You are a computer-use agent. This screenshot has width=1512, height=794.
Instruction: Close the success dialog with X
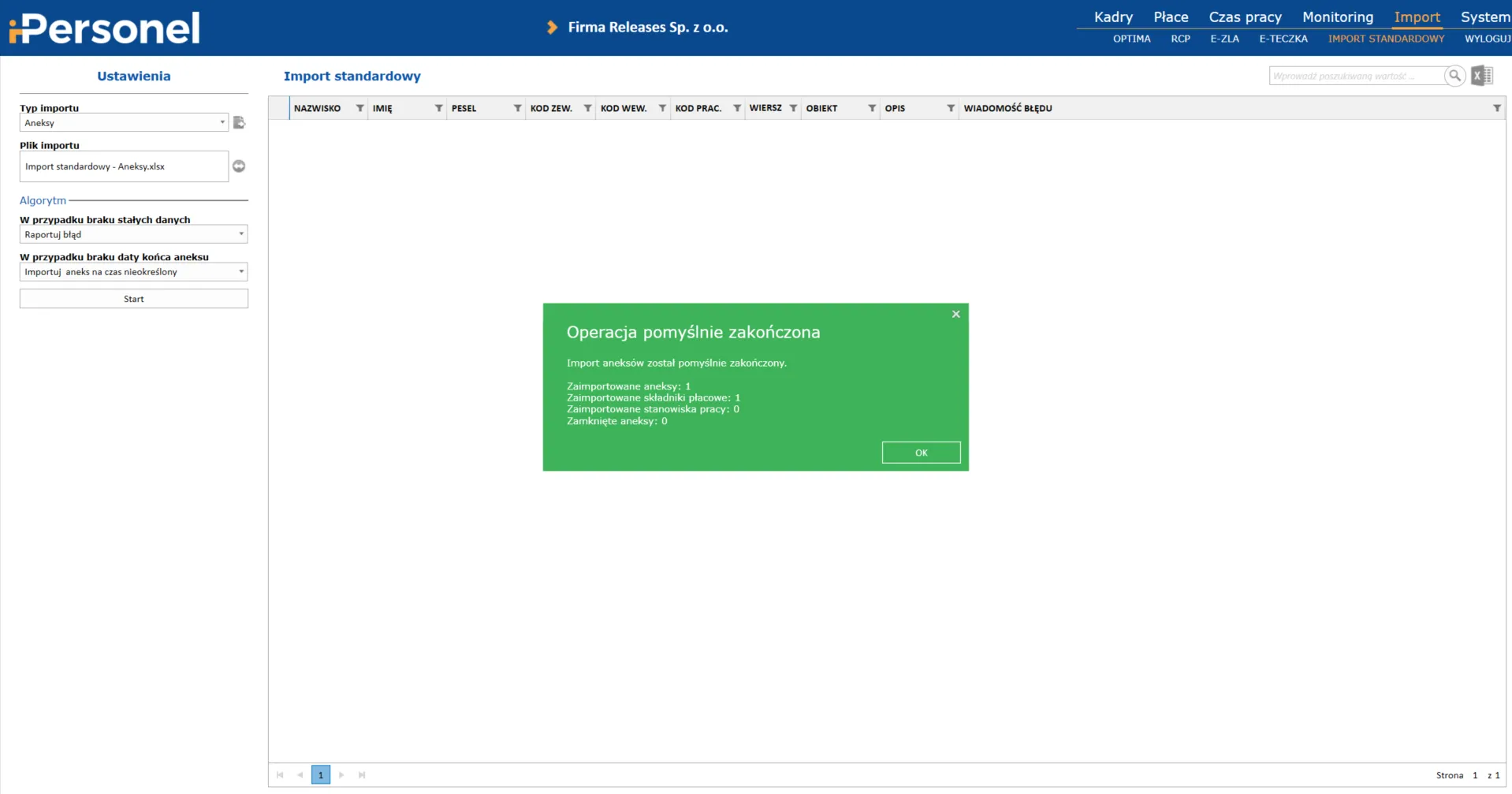[955, 315]
